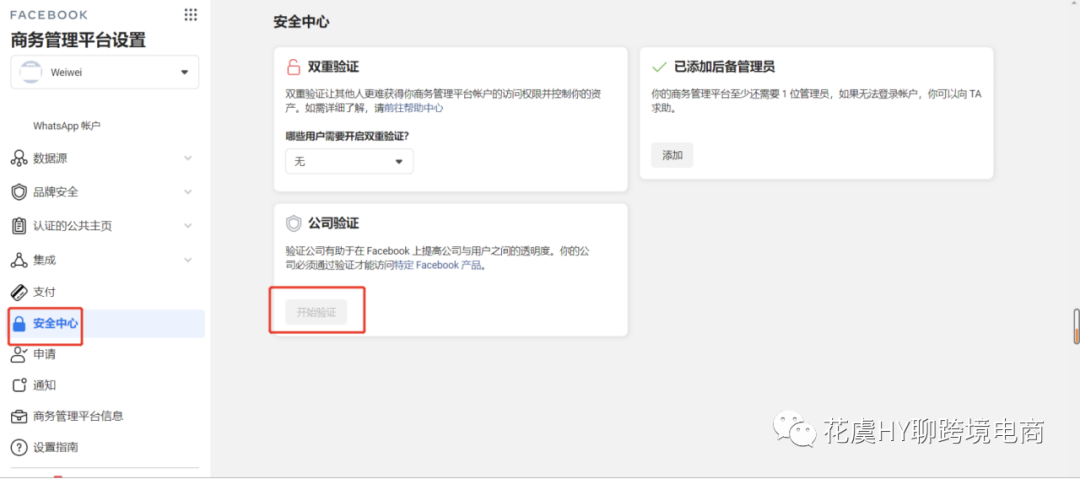Click the 已添加后备管理员 card title
The image size is (1080, 479).
pos(724,67)
